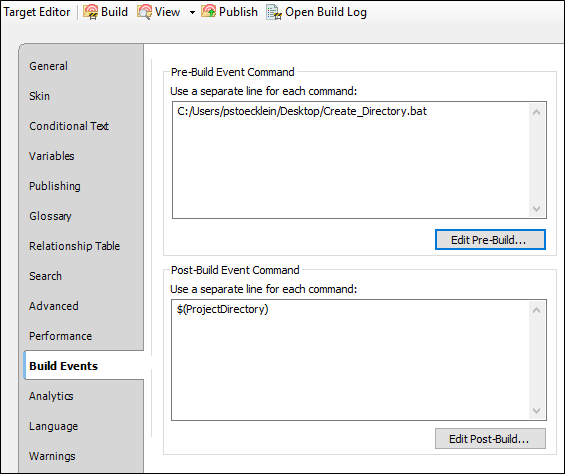
Task: Open the Publishing tab
Action: point(55,186)
